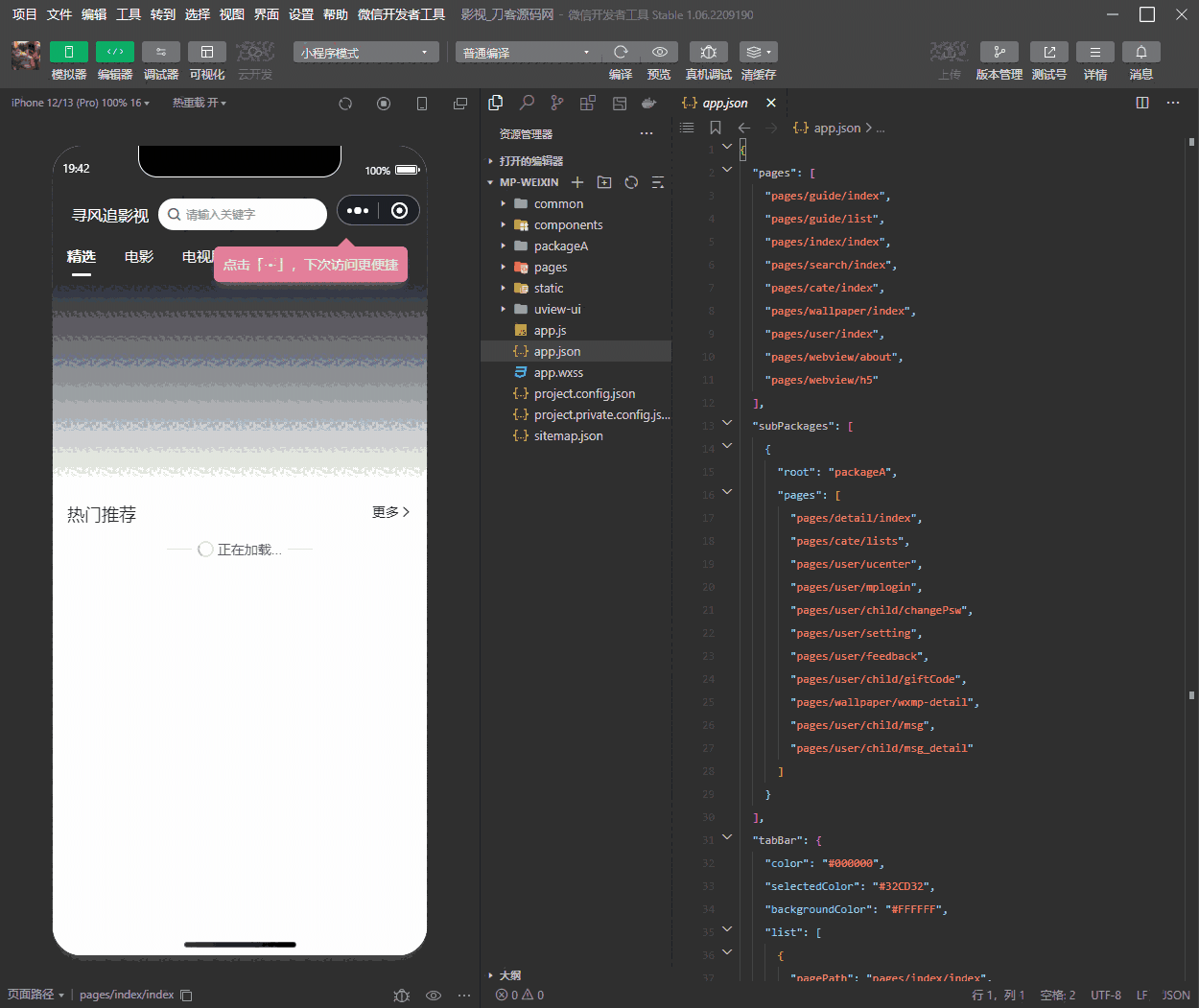Toggle the editor panel button

(115, 52)
